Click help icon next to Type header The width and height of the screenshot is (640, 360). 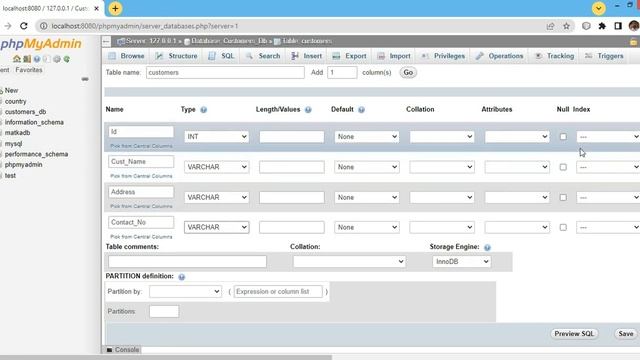click(204, 109)
